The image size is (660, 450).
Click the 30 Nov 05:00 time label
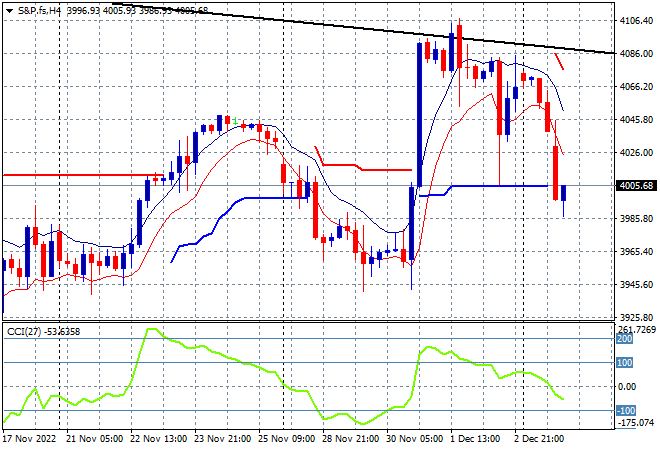414,439
